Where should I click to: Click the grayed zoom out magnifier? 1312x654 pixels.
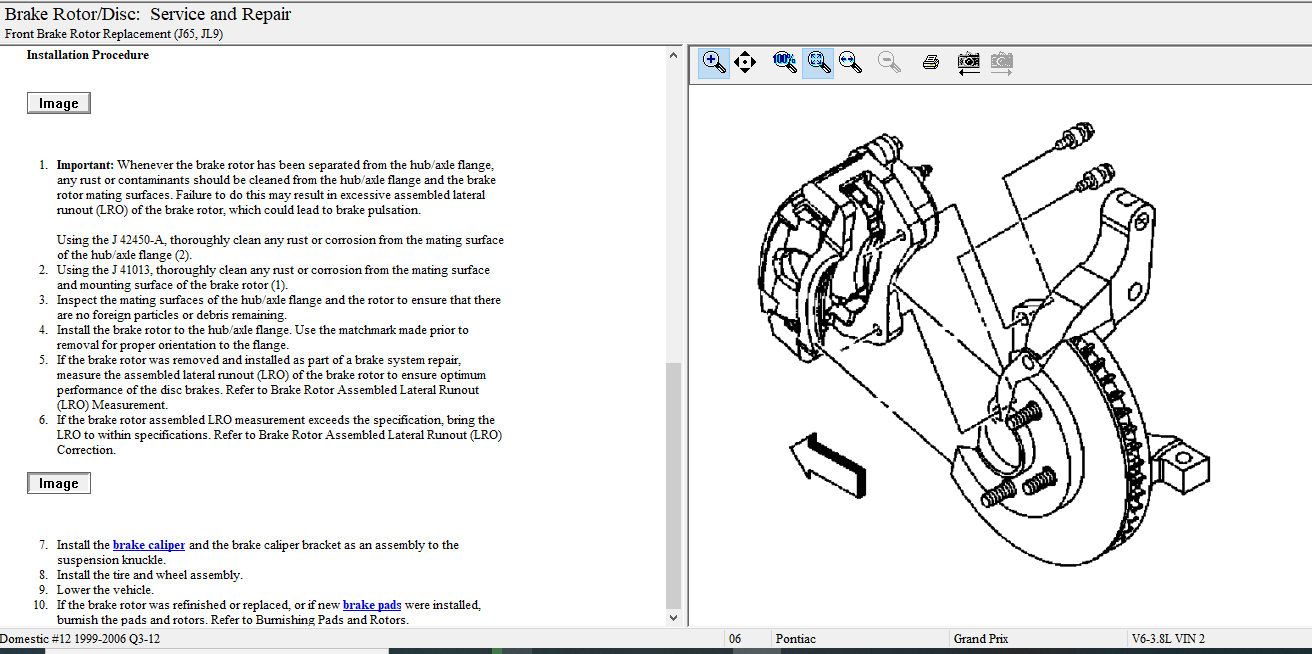(889, 62)
